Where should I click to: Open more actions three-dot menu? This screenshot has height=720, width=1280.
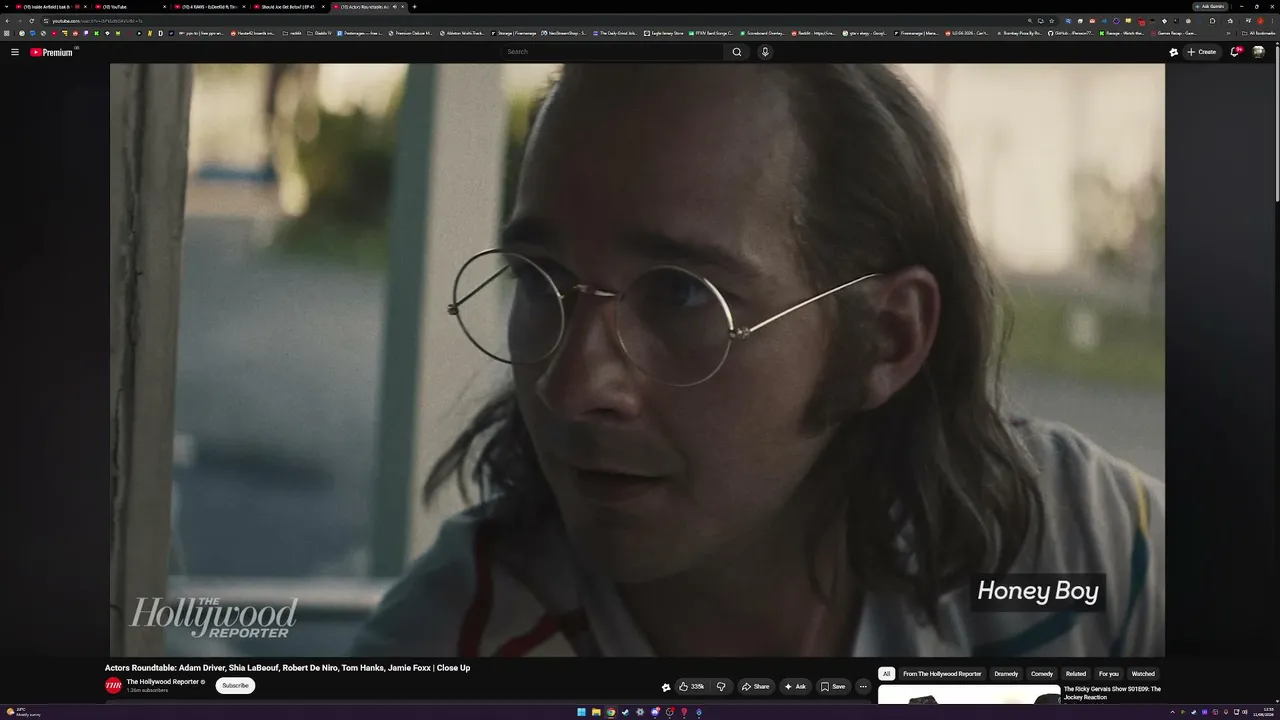point(863,686)
